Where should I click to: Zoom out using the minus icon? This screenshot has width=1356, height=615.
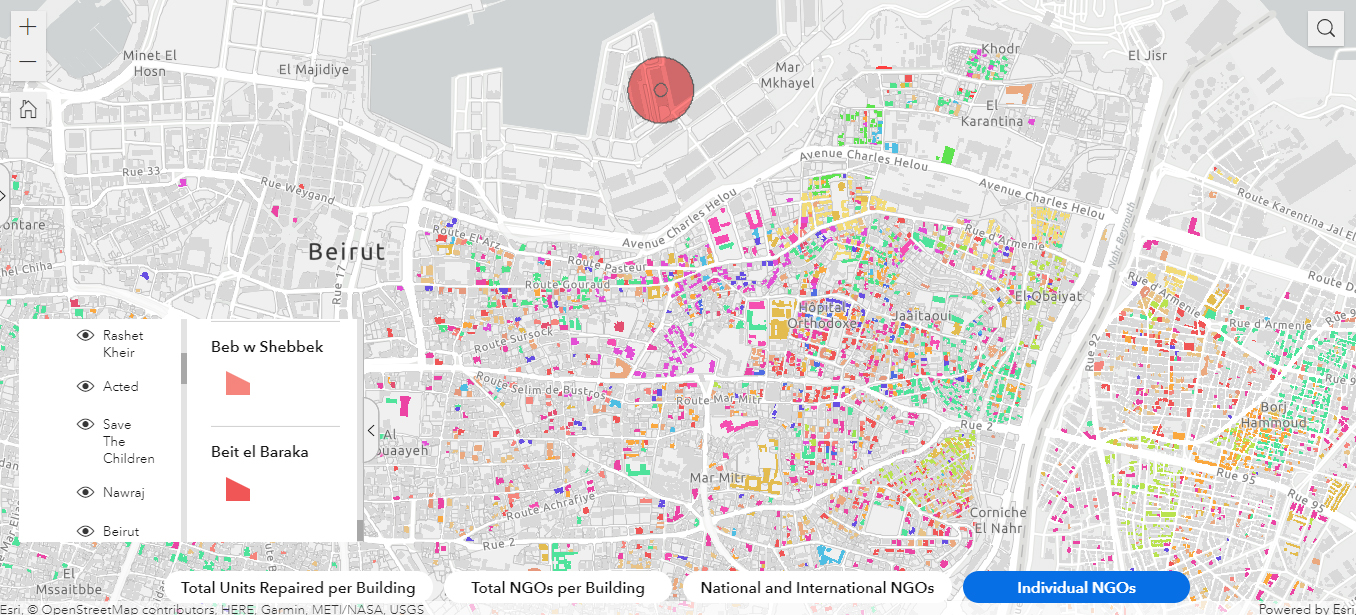[27, 61]
